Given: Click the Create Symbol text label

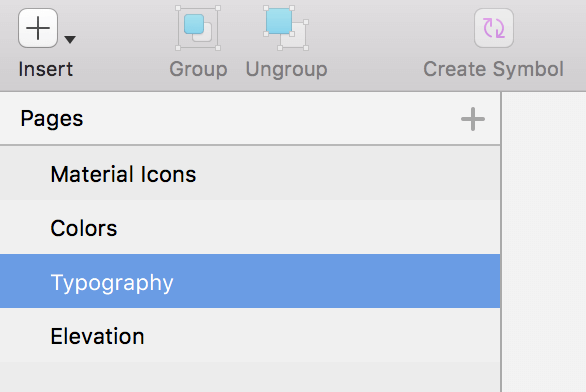Looking at the screenshot, I should point(493,70).
